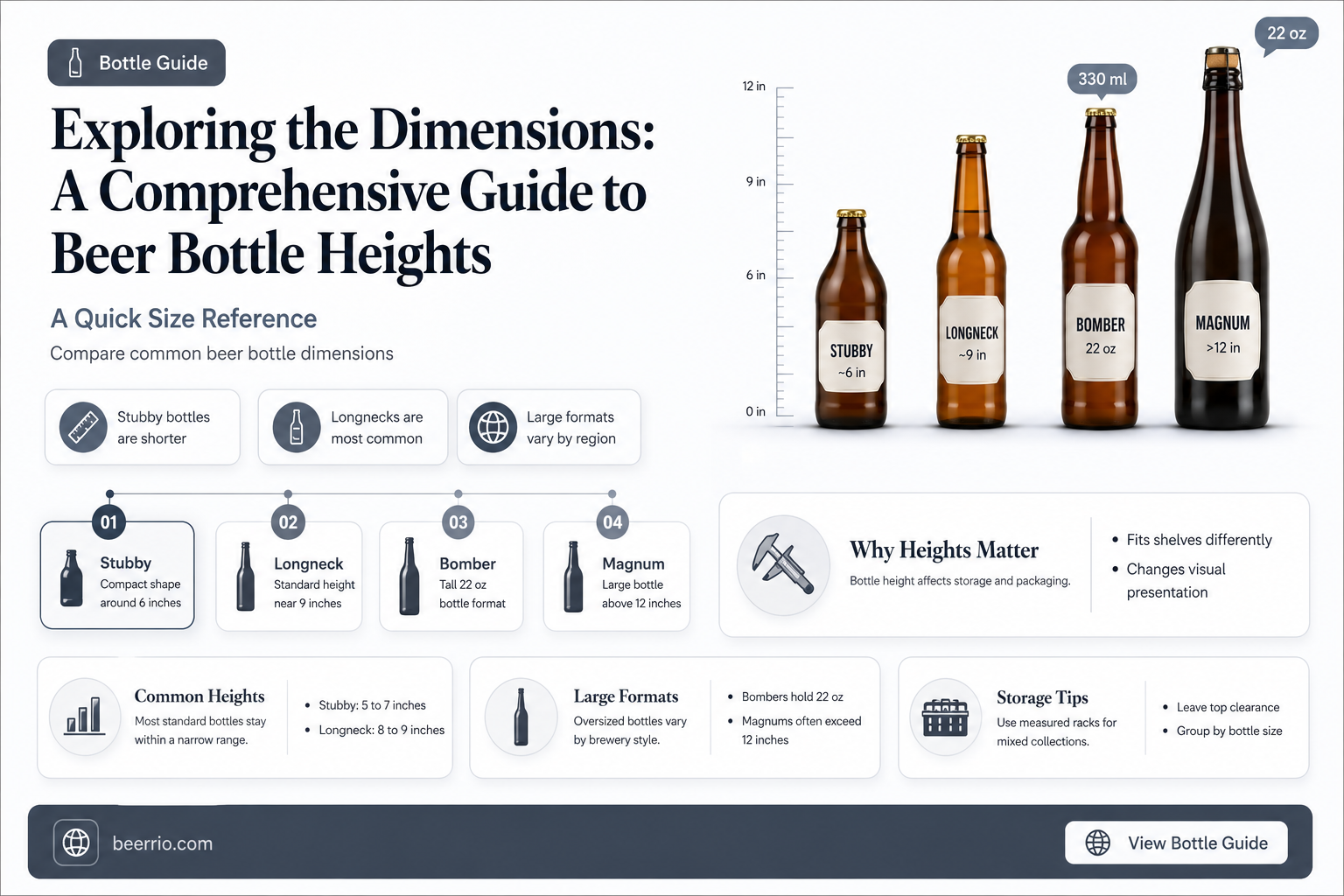The width and height of the screenshot is (1344, 896).
Task: Click the globe icon inside View Bottle Guide
Action: pyautogui.click(x=1097, y=843)
